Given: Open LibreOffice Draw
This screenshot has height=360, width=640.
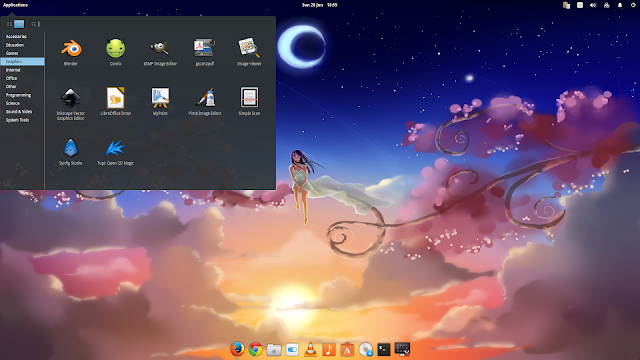Looking at the screenshot, I should pyautogui.click(x=116, y=101).
